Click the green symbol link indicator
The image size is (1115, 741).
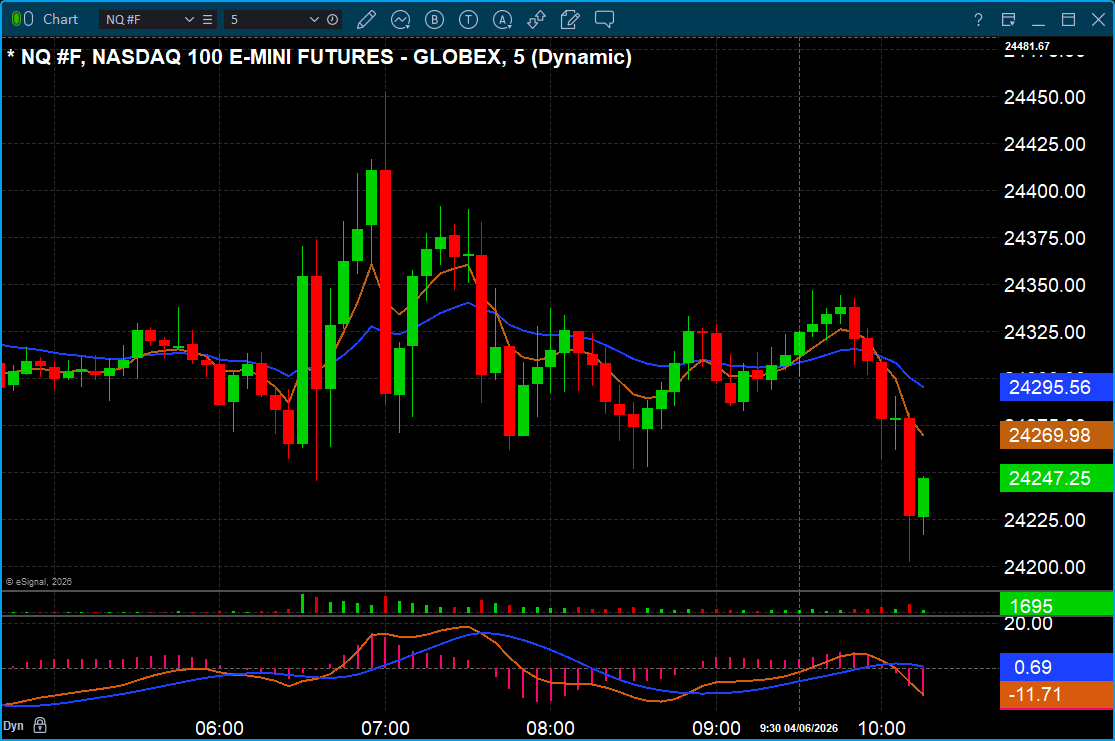point(17,19)
